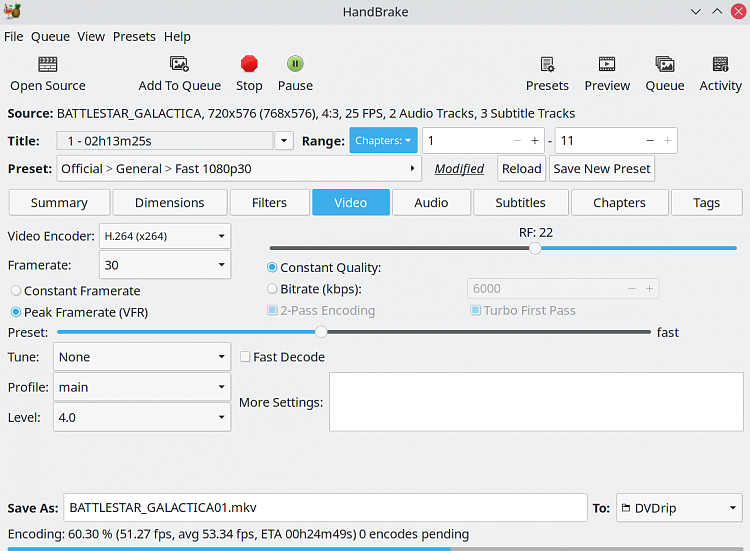The image size is (750, 551).
Task: Switch to the Dimensions tab
Action: click(170, 203)
